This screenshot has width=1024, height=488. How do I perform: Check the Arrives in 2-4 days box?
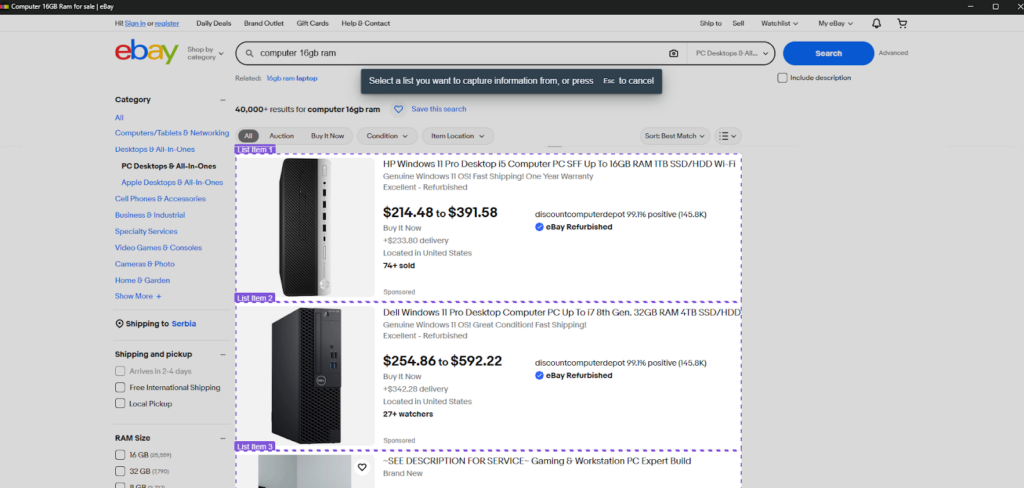[120, 371]
